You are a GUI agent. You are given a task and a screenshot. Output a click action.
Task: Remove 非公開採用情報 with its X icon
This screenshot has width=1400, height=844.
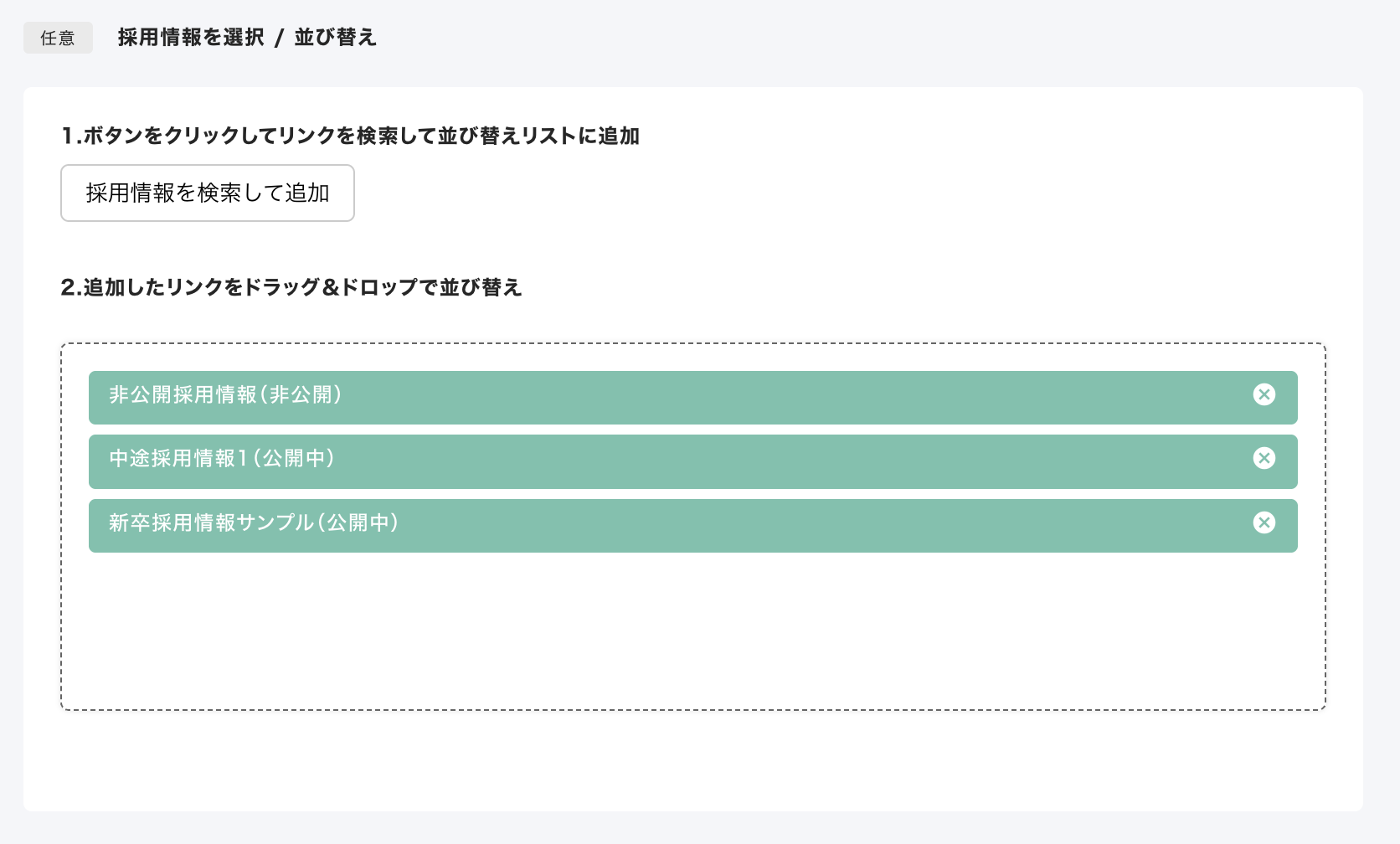(x=1264, y=394)
